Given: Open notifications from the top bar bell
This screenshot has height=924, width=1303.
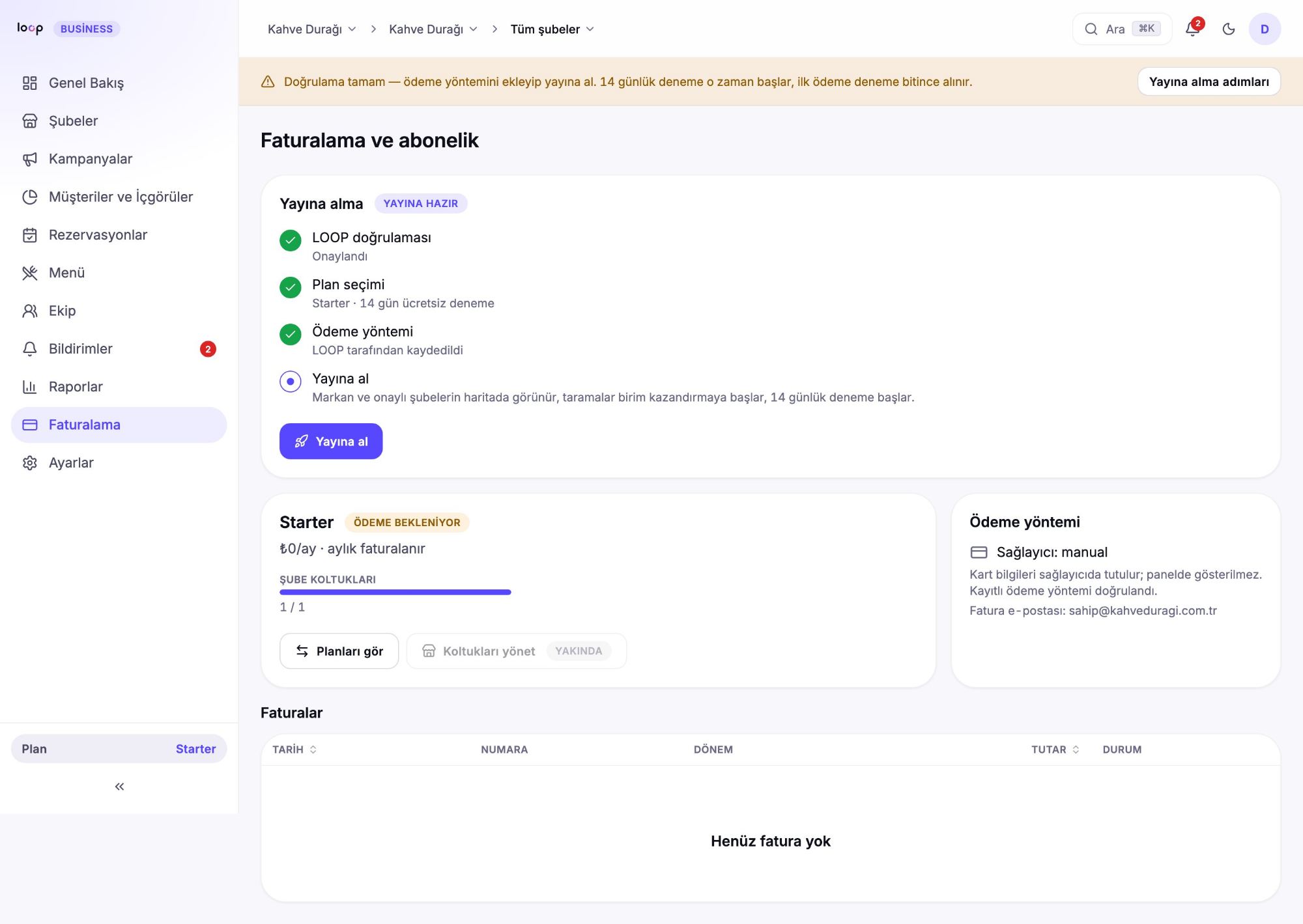Looking at the screenshot, I should point(1193,29).
